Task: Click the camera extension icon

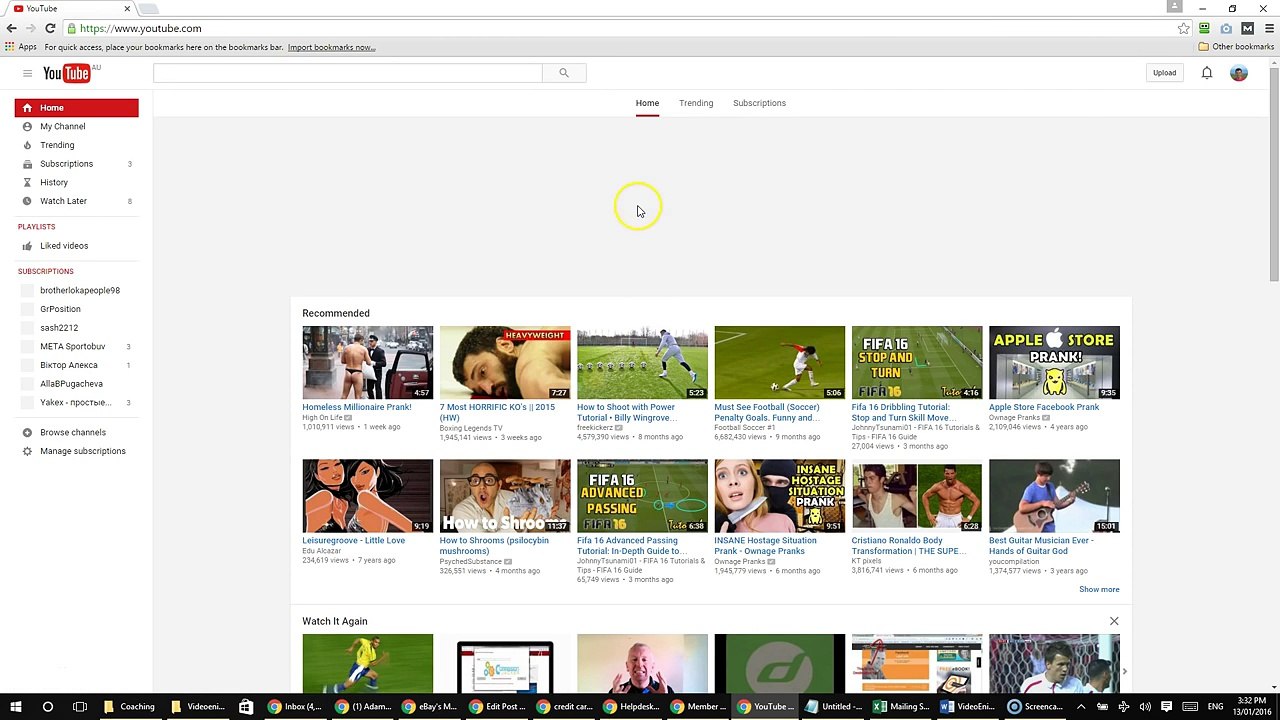Action: (x=1226, y=28)
